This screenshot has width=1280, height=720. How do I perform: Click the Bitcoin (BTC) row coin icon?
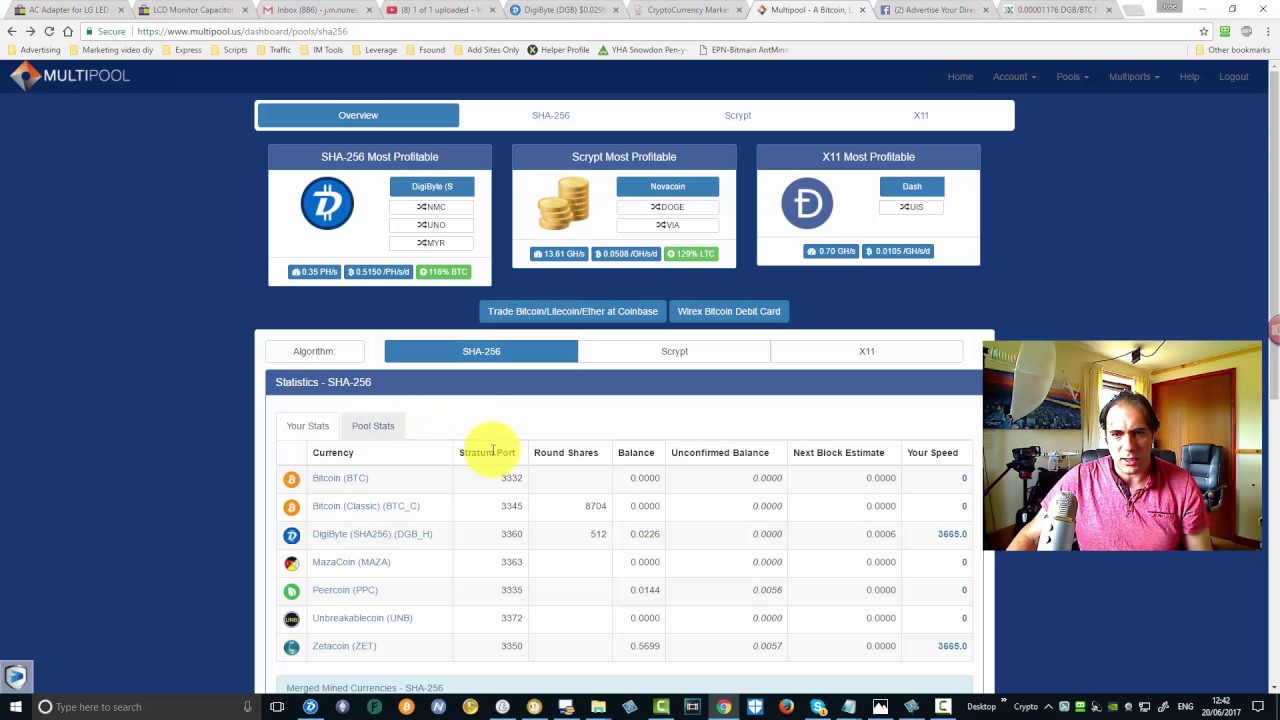291,479
